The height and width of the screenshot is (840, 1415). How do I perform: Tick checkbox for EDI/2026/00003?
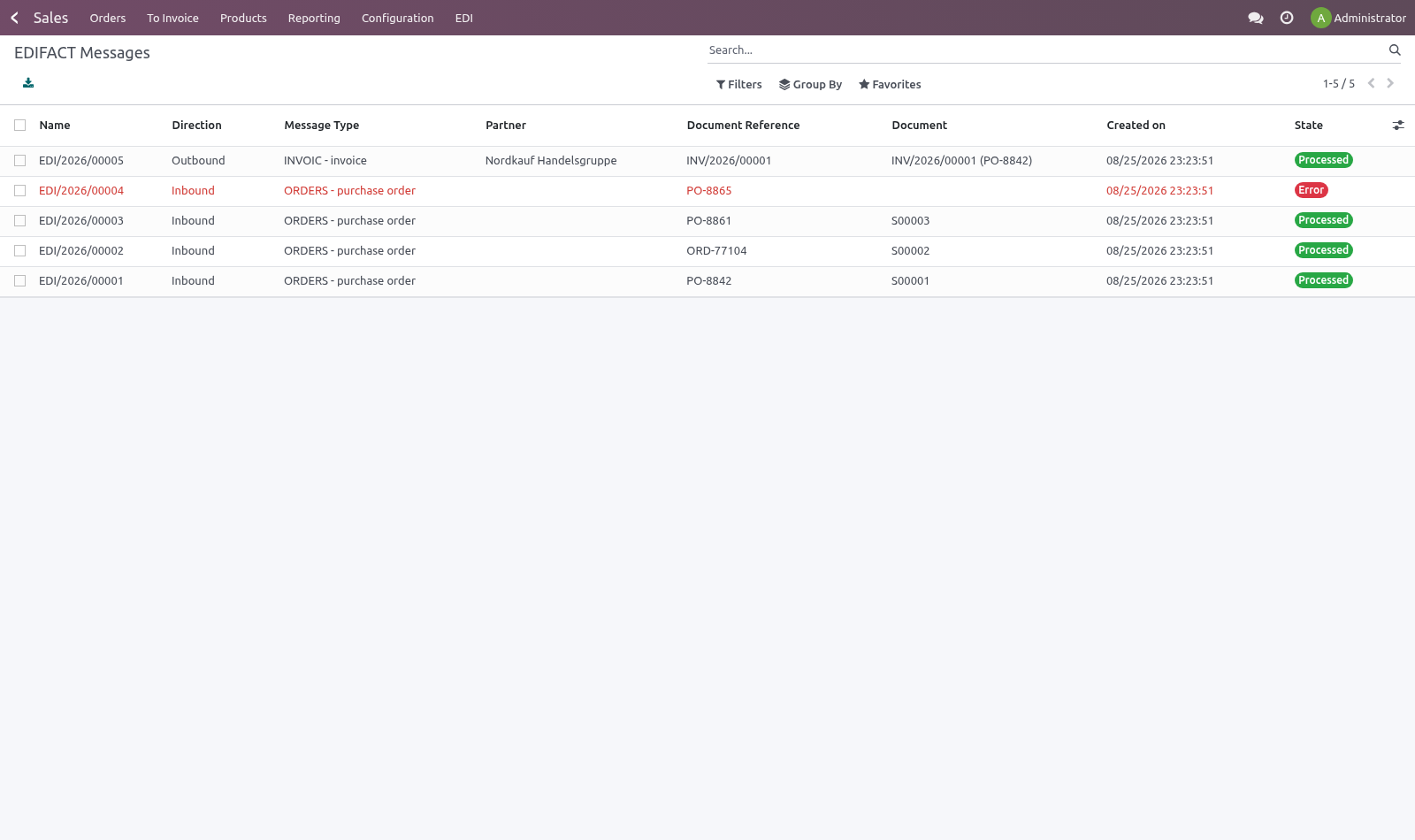pyautogui.click(x=19, y=221)
